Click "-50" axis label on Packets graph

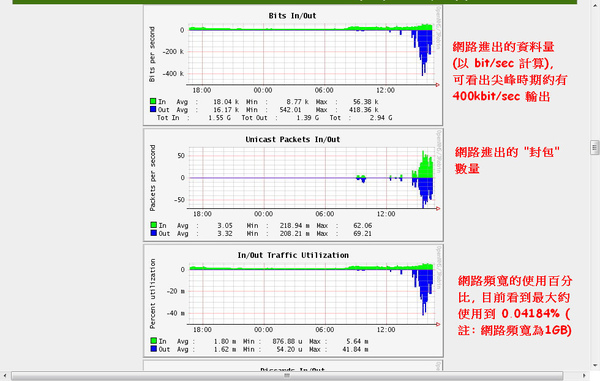(x=179, y=200)
